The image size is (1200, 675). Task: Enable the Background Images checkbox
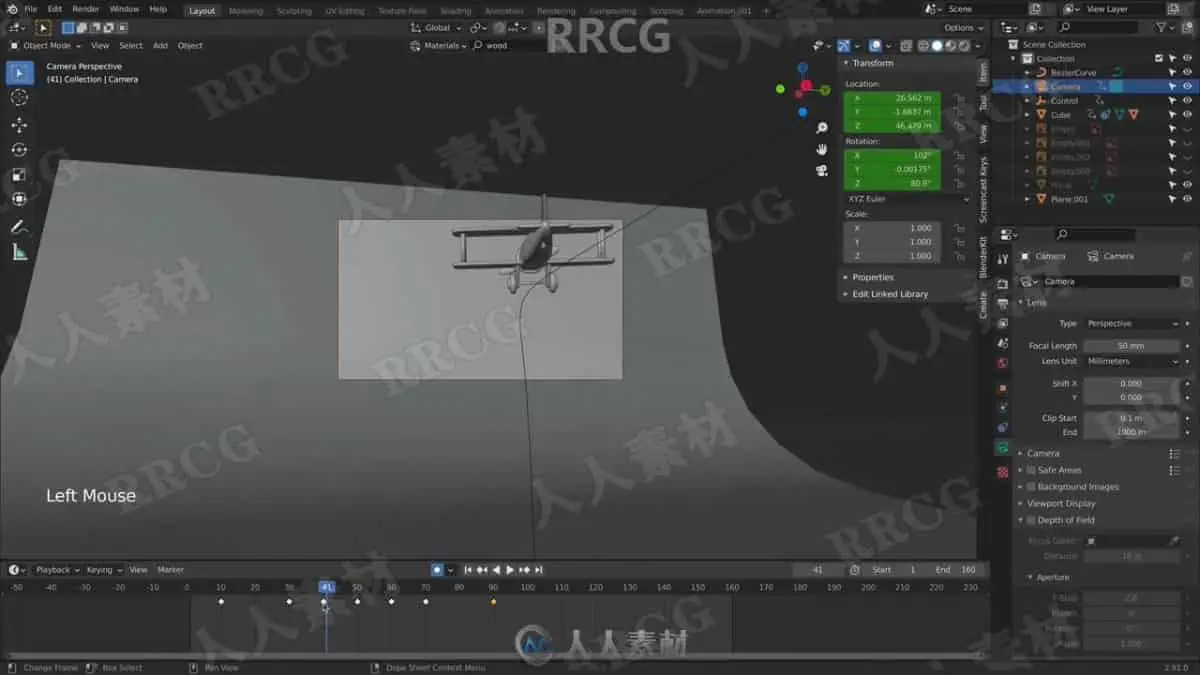[x=1032, y=487]
